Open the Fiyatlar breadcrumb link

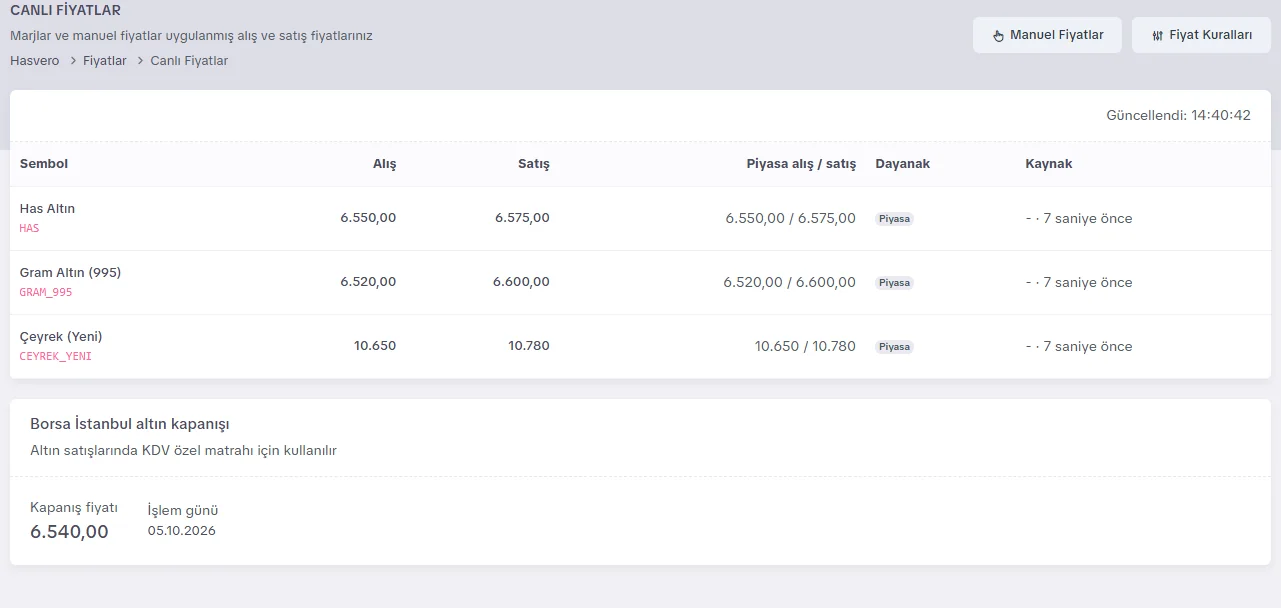pos(105,61)
